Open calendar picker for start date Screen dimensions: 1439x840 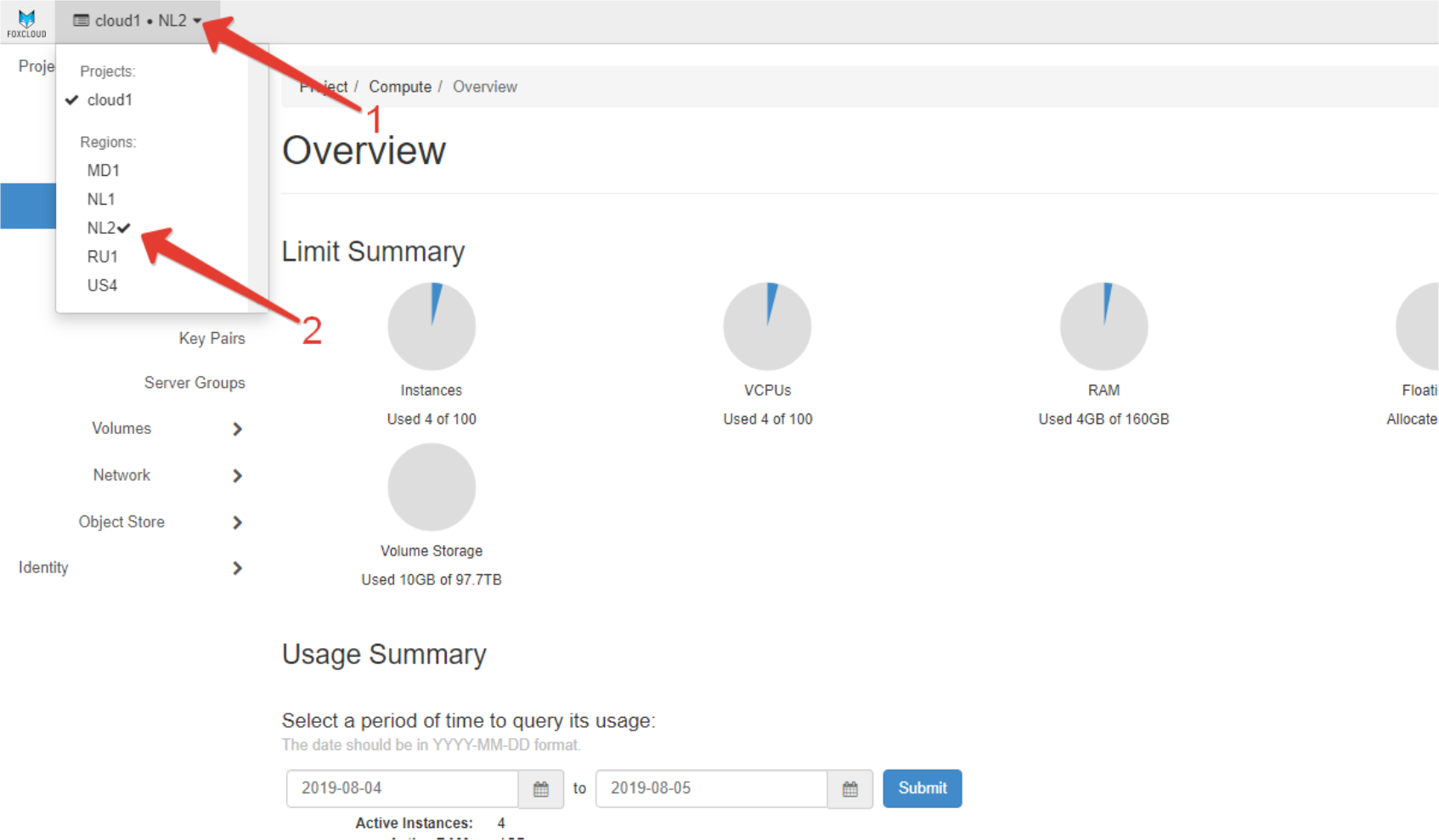pyautogui.click(x=540, y=789)
